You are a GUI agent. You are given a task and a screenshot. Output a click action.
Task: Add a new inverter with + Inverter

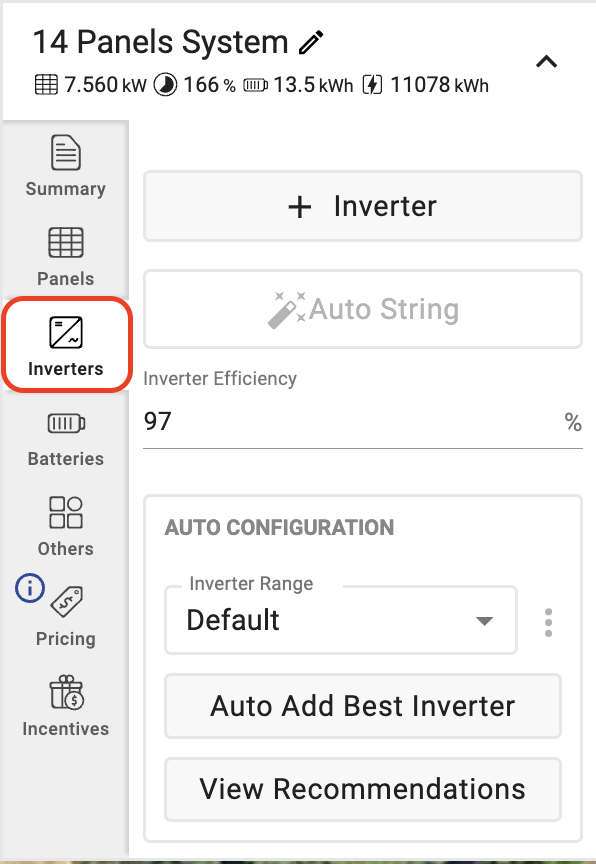[x=363, y=206]
